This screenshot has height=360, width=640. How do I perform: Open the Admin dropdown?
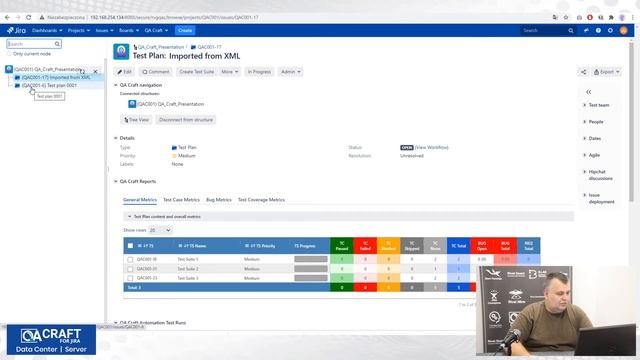pos(291,72)
